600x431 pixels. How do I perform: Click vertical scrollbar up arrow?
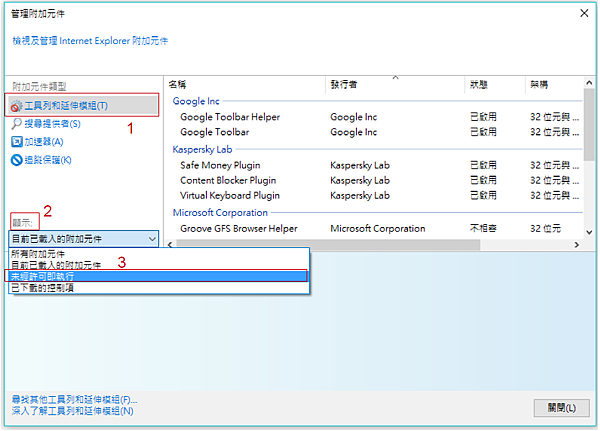point(589,83)
